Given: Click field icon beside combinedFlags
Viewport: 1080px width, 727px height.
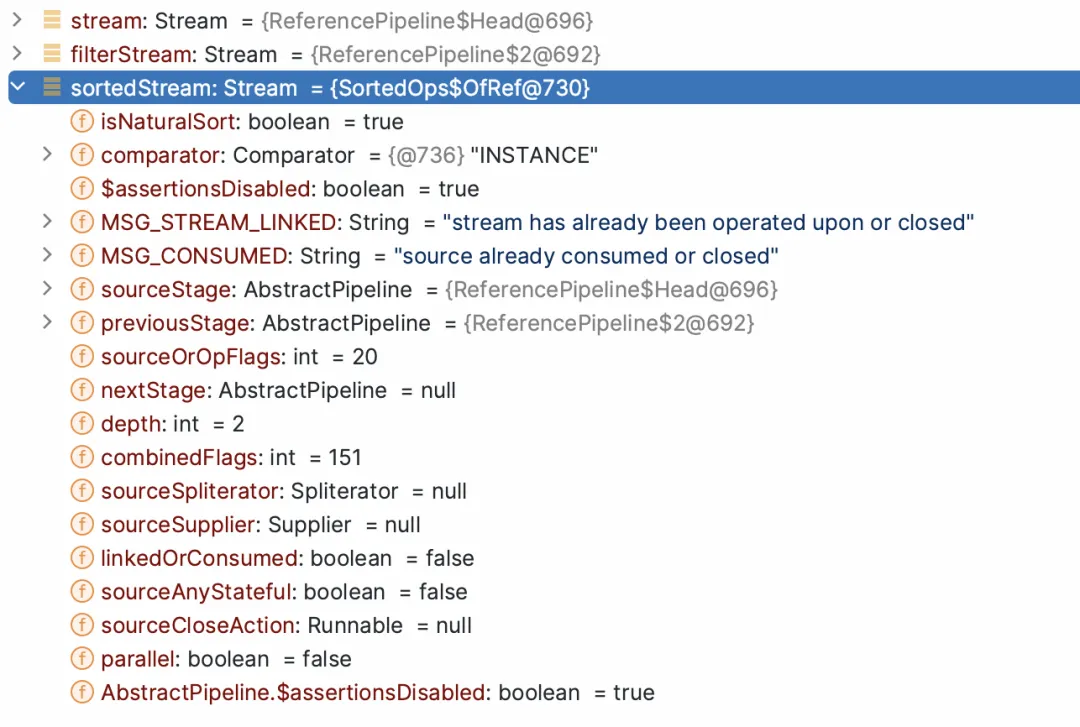Looking at the screenshot, I should pos(82,458).
